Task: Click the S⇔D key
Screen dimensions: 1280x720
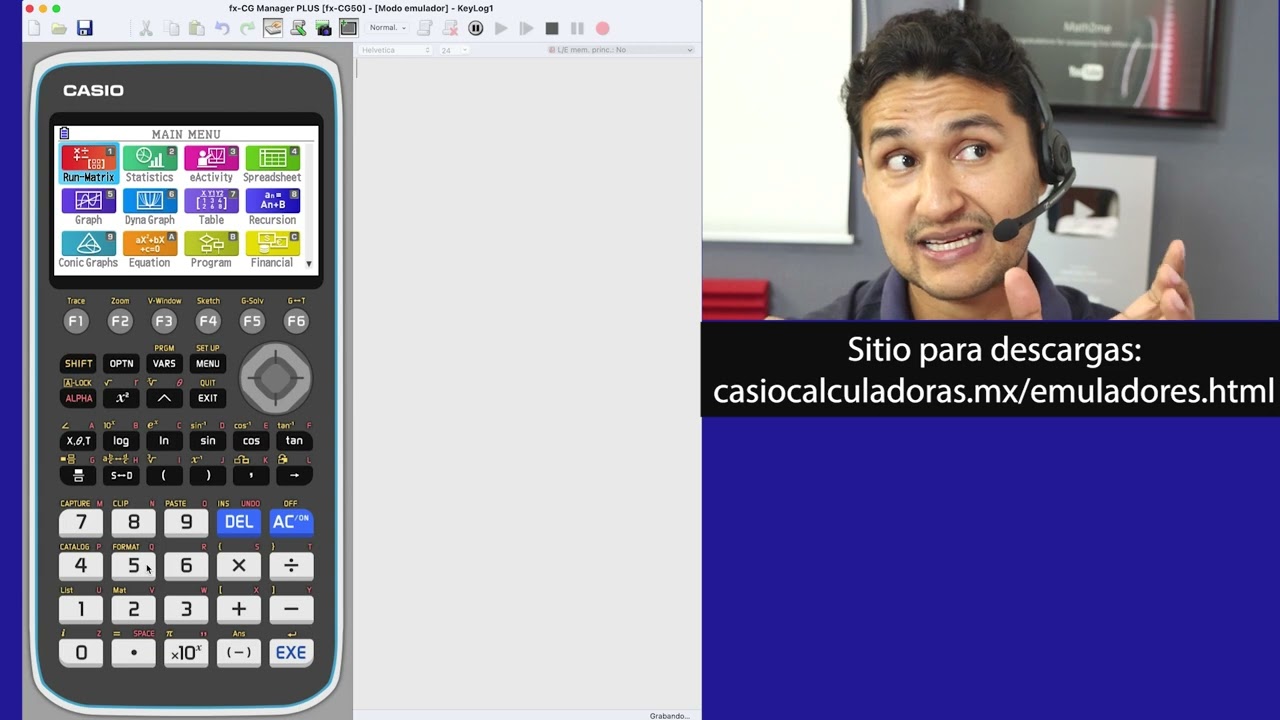Action: point(121,476)
